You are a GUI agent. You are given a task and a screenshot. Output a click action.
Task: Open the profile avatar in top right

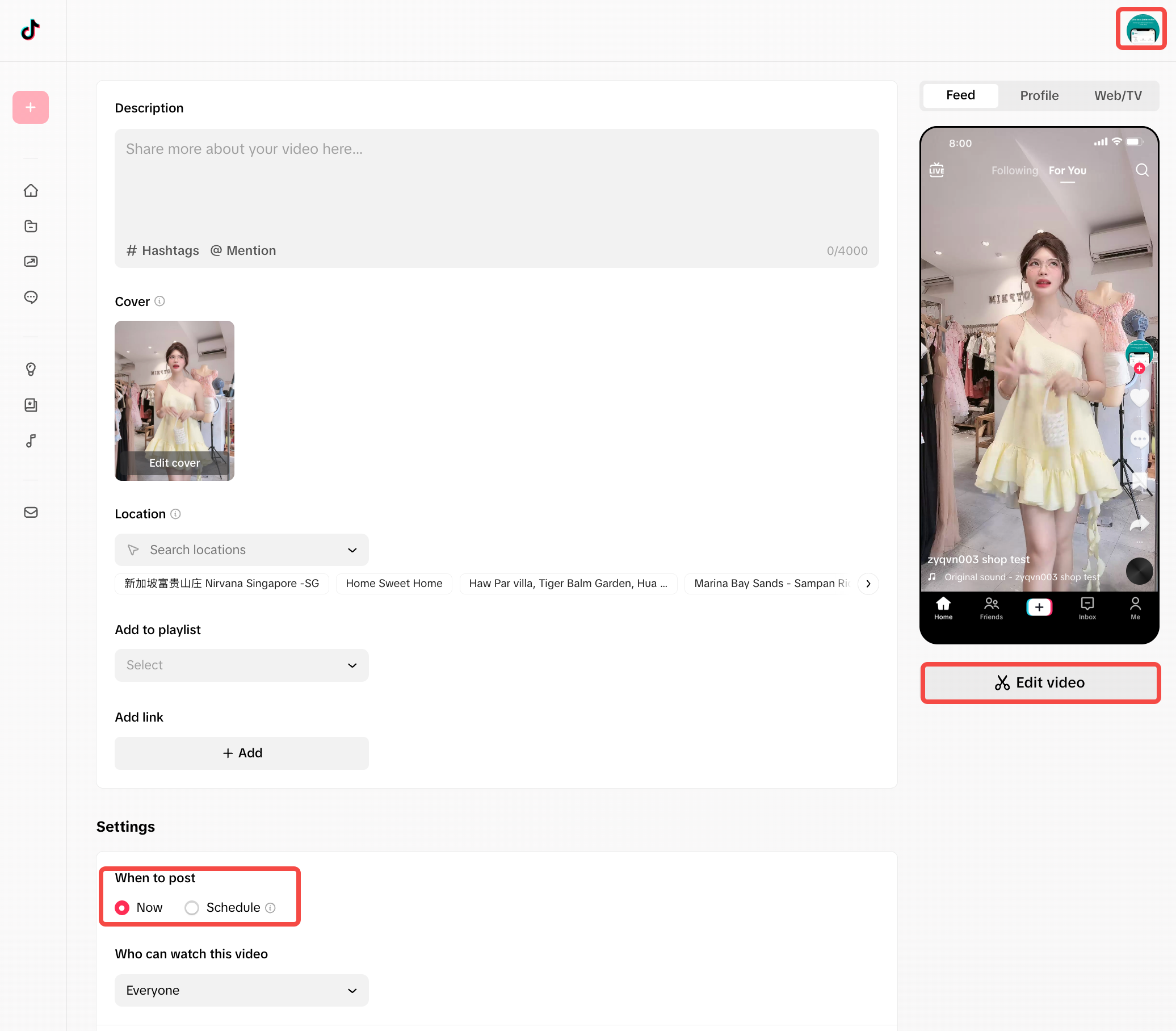(x=1141, y=30)
